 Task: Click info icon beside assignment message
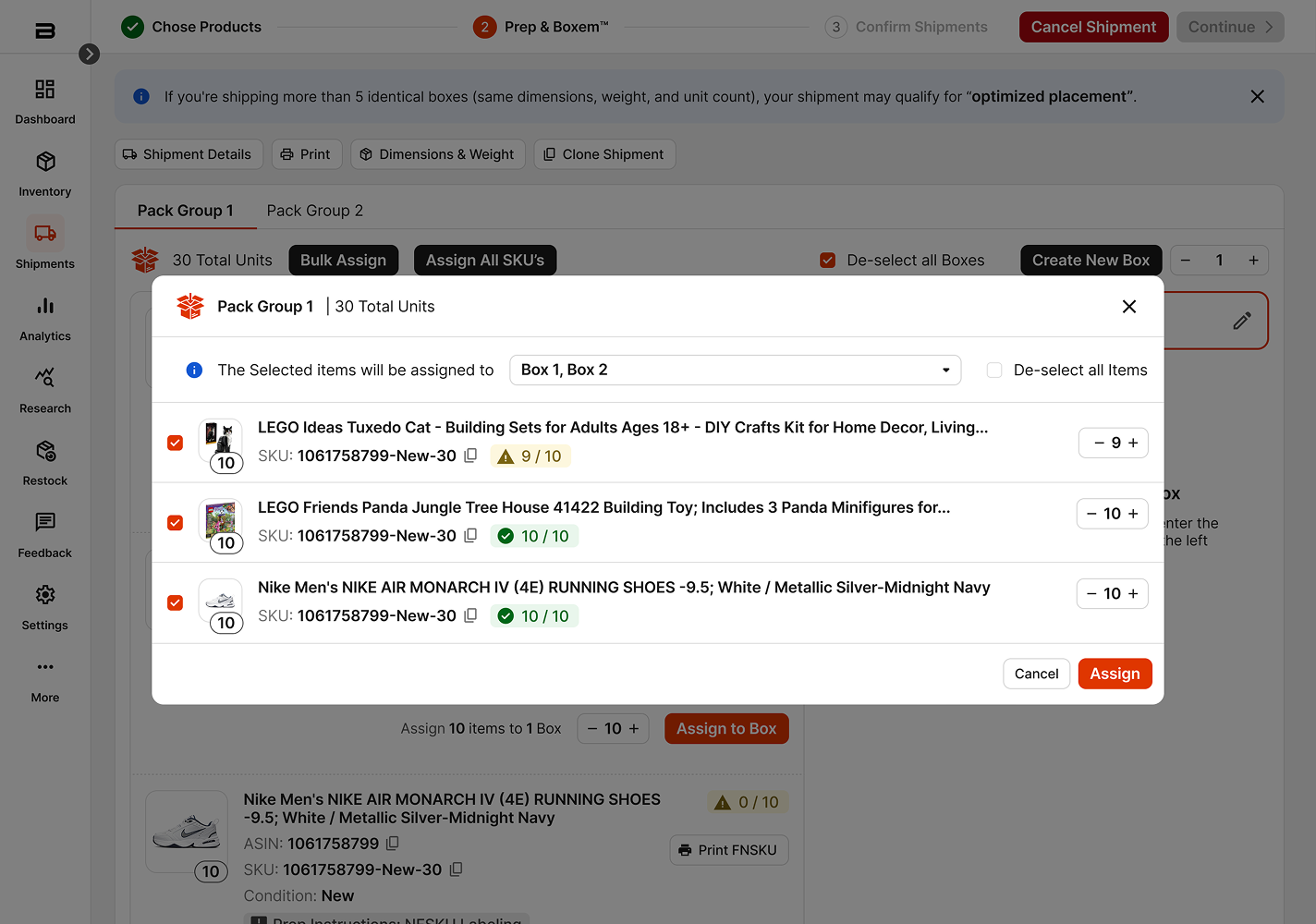[x=194, y=371]
